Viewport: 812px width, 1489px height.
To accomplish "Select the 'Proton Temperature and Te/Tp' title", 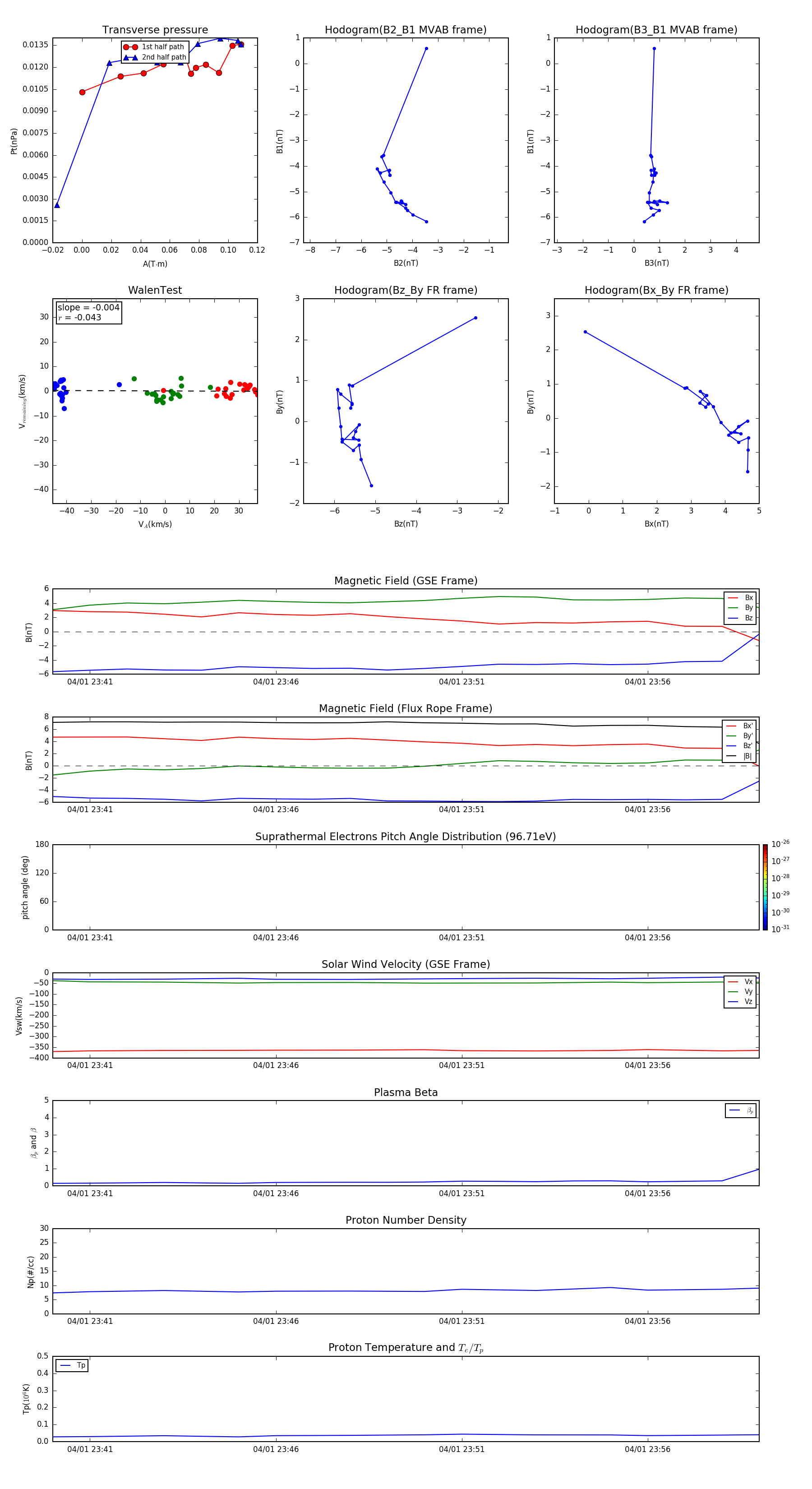I will tap(406, 1348).
